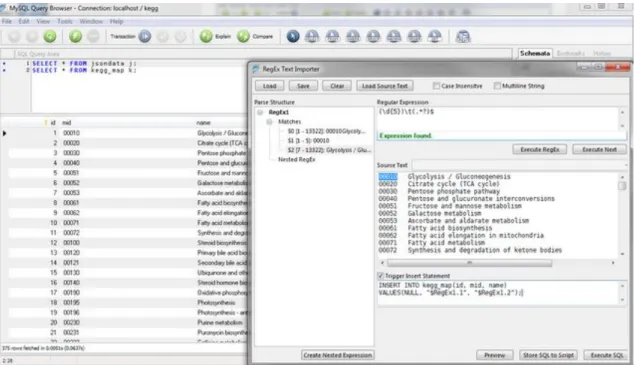Select the Nested RegEx tree item
This screenshot has height=365, width=635.
pyautogui.click(x=296, y=159)
